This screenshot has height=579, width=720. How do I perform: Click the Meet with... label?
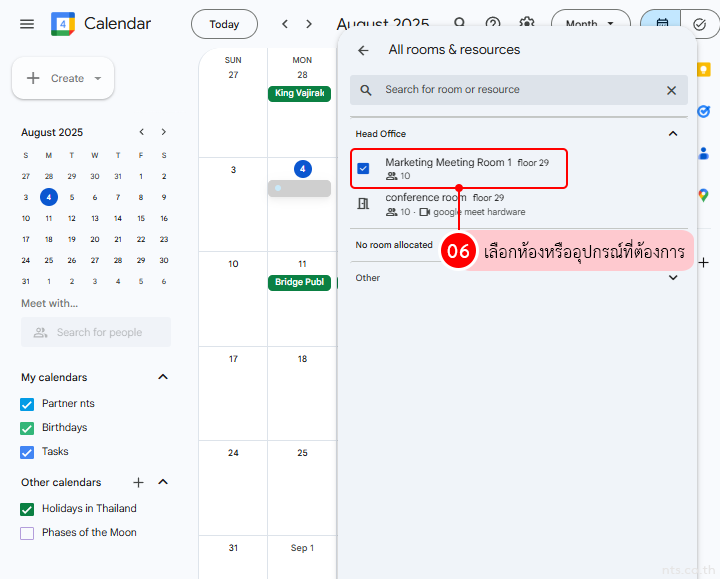click(x=50, y=304)
